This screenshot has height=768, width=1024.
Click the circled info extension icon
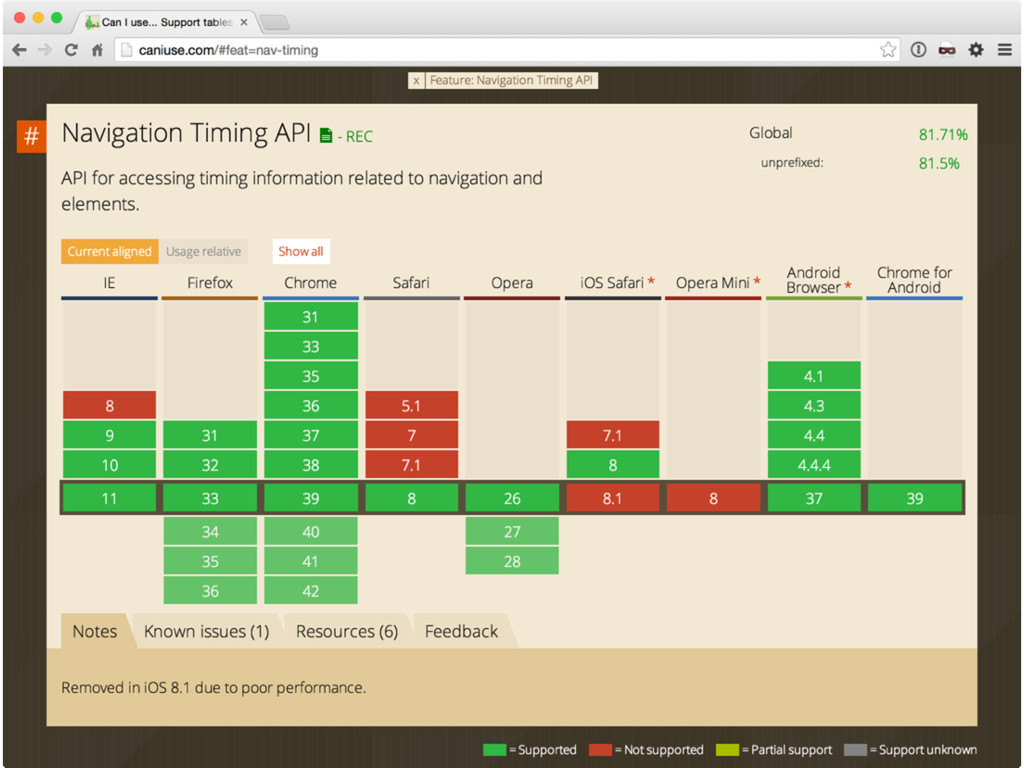918,50
